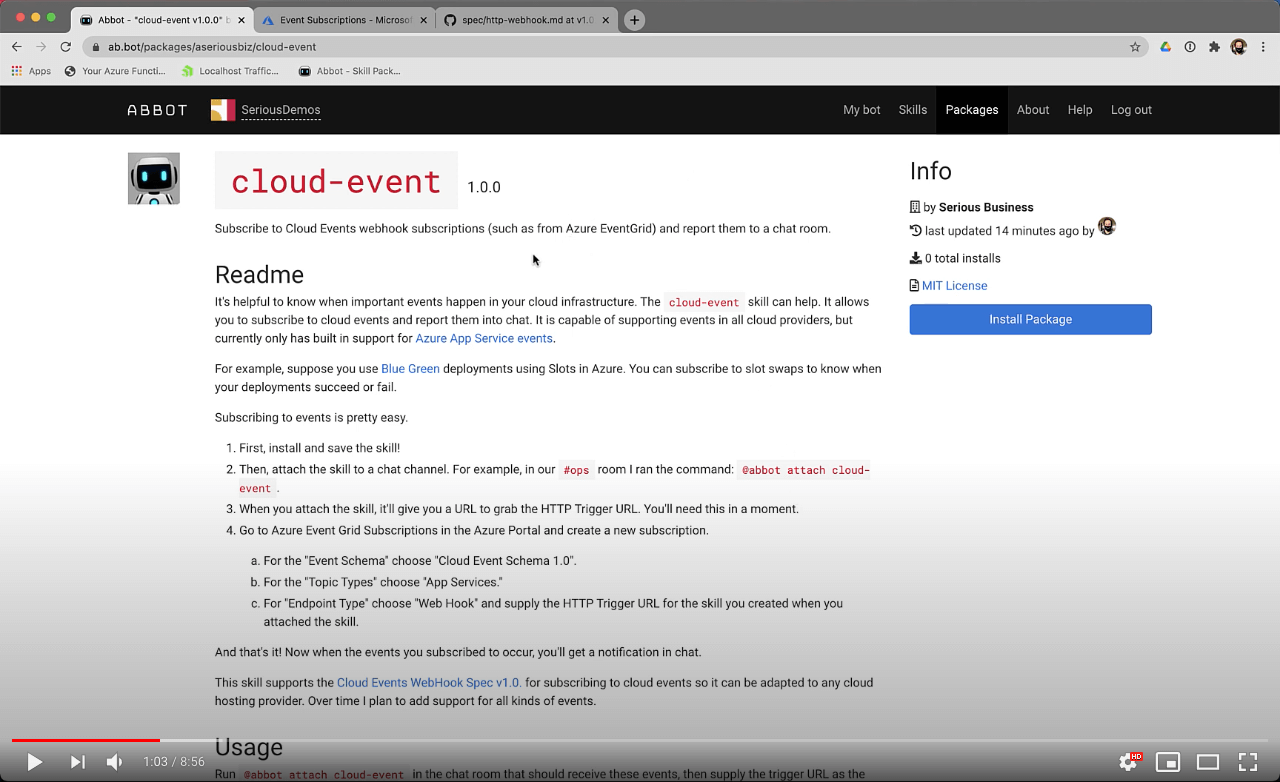Play the video with the play button

click(34, 762)
